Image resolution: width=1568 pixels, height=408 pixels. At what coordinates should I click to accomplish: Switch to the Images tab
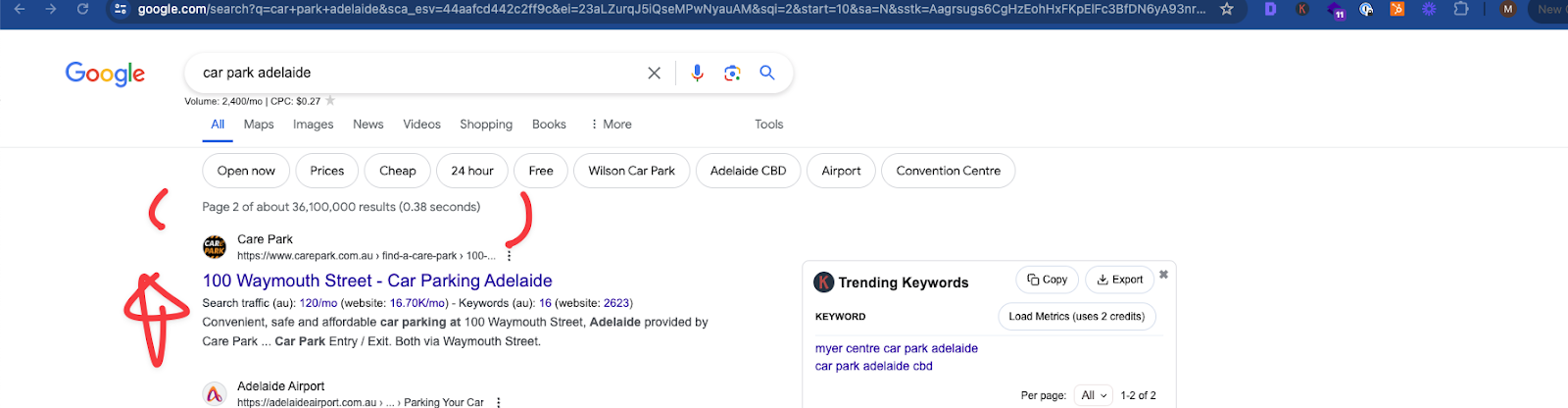click(313, 125)
